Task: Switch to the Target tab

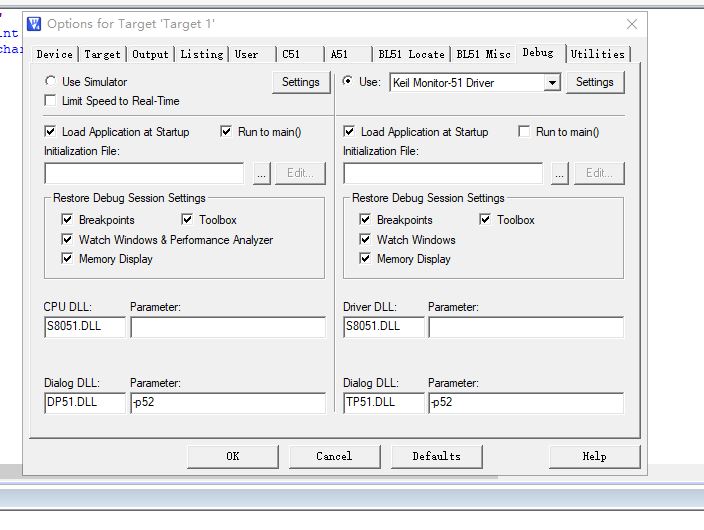Action: 102,54
